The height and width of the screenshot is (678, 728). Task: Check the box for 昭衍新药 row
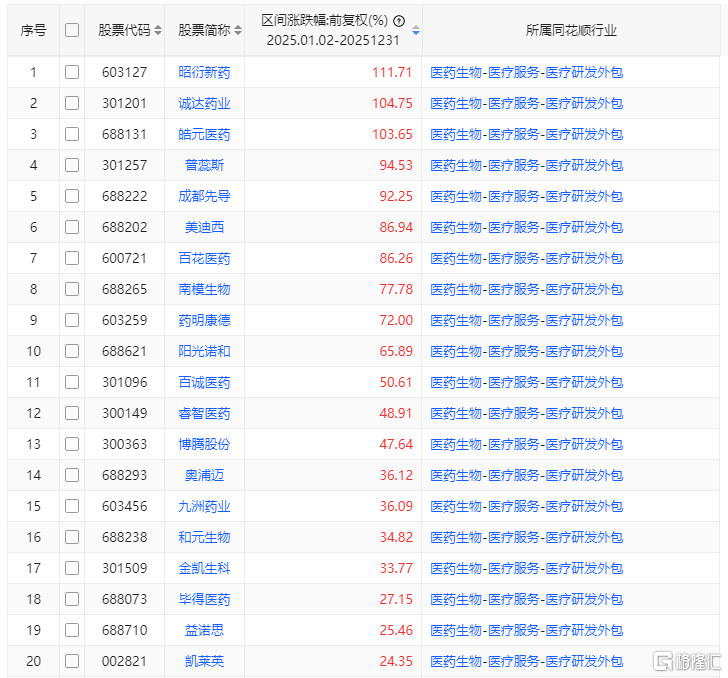(72, 72)
